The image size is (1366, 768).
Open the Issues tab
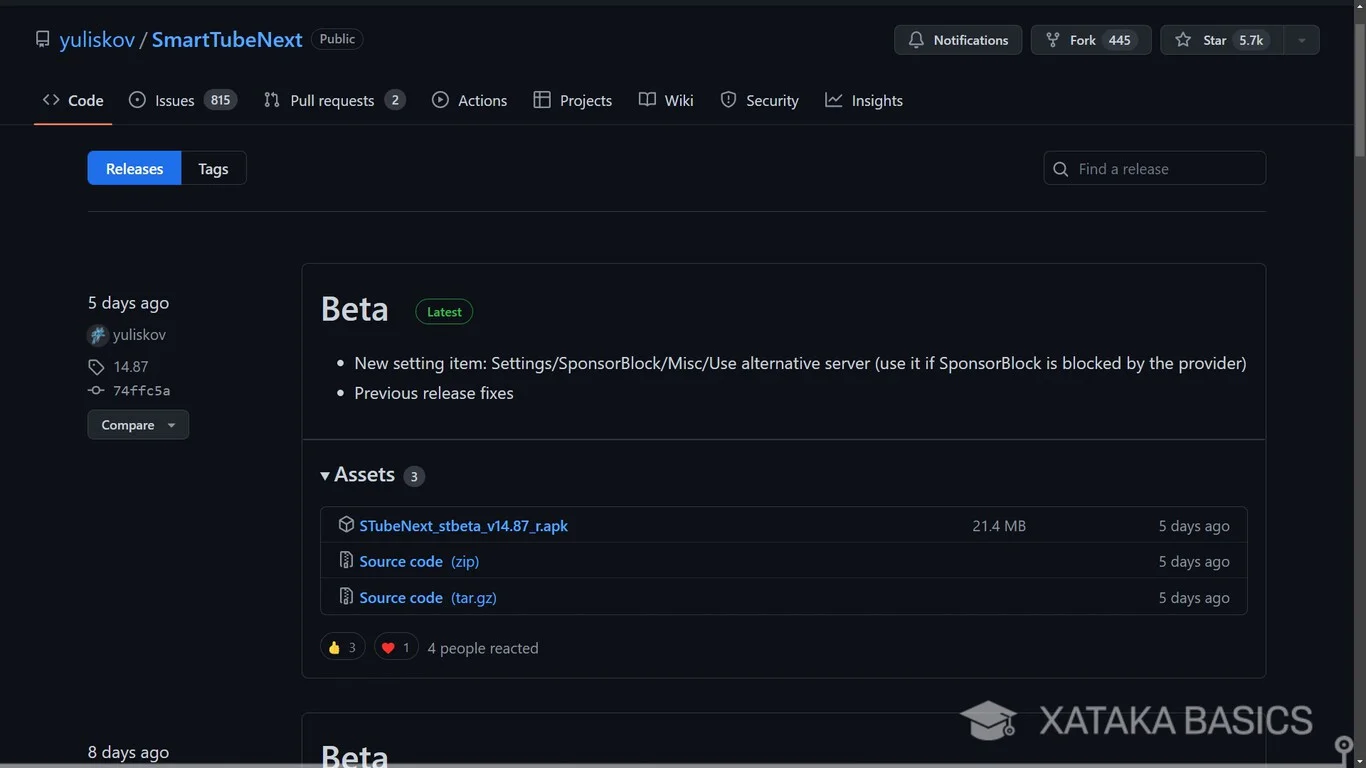coord(183,100)
